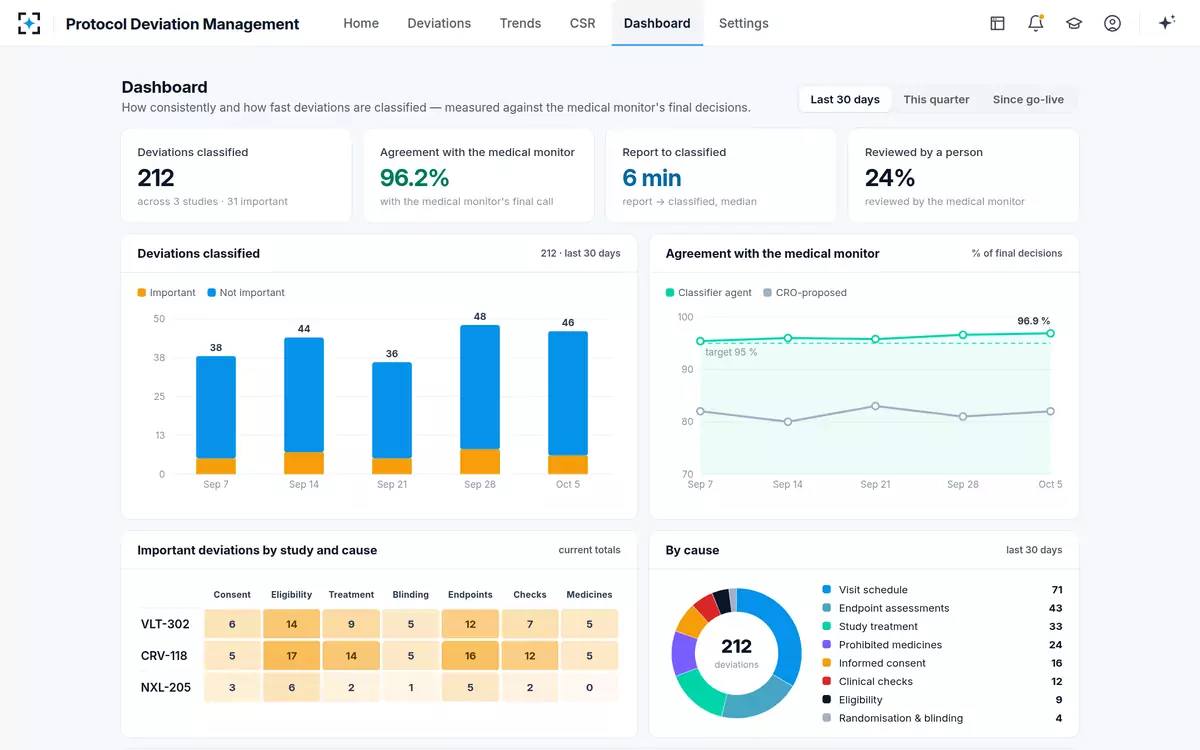This screenshot has height=750, width=1200.
Task: Click VLT-302 Eligibility cell 14
Action: click(292, 624)
